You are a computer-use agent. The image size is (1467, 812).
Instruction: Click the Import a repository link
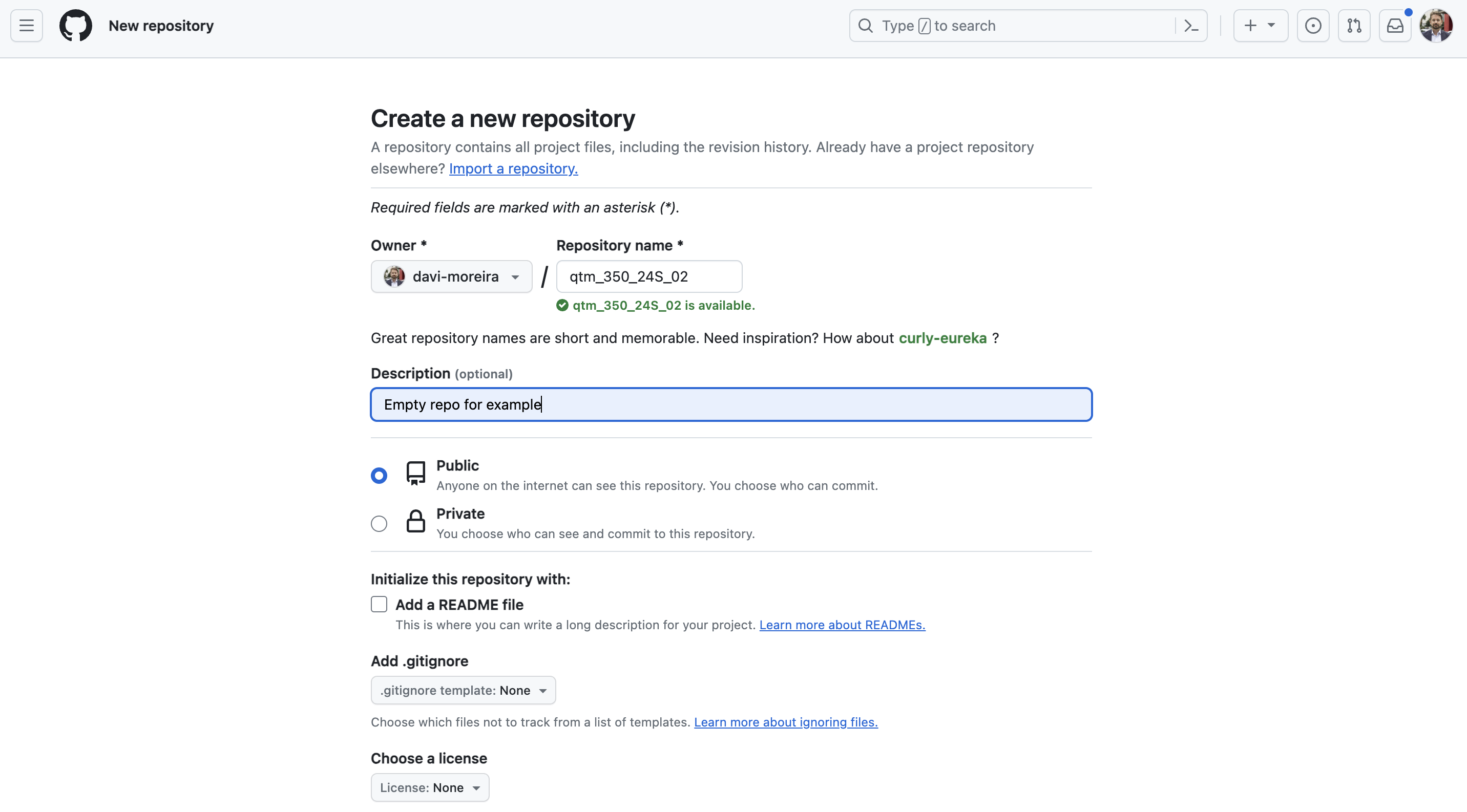pos(513,169)
